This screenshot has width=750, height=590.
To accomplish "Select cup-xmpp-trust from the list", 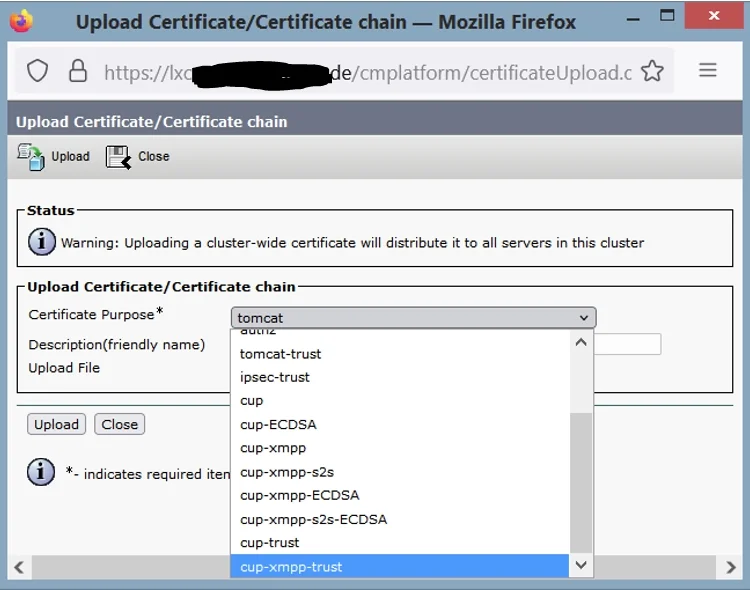I will coord(399,567).
